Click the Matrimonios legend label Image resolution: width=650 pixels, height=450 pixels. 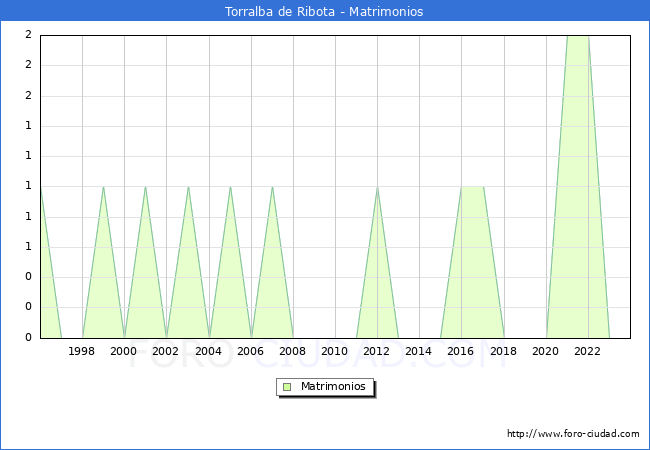tap(333, 386)
